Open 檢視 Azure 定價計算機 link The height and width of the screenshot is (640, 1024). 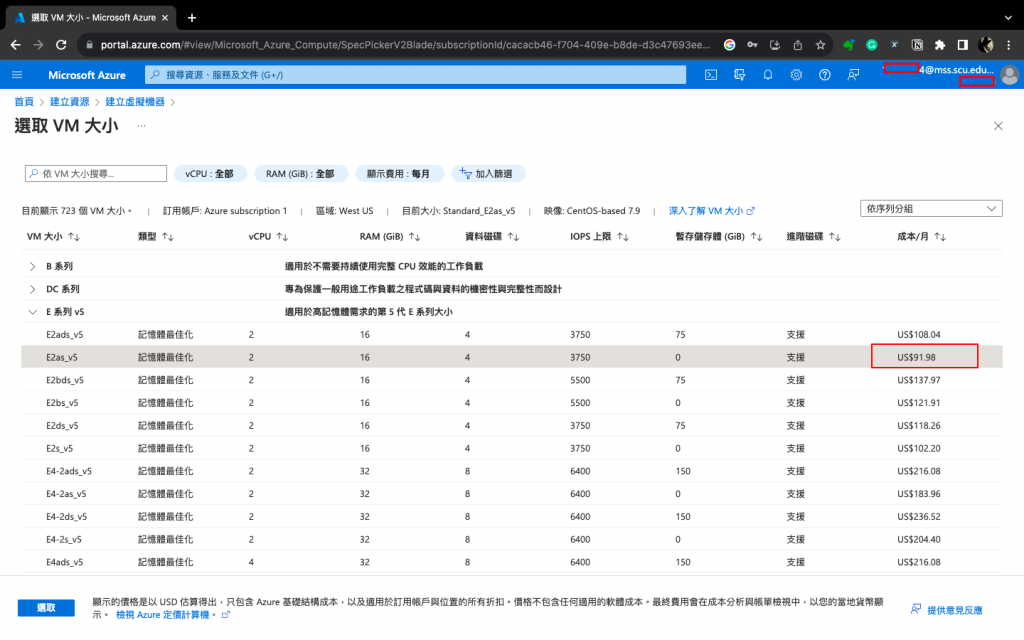pos(172,615)
